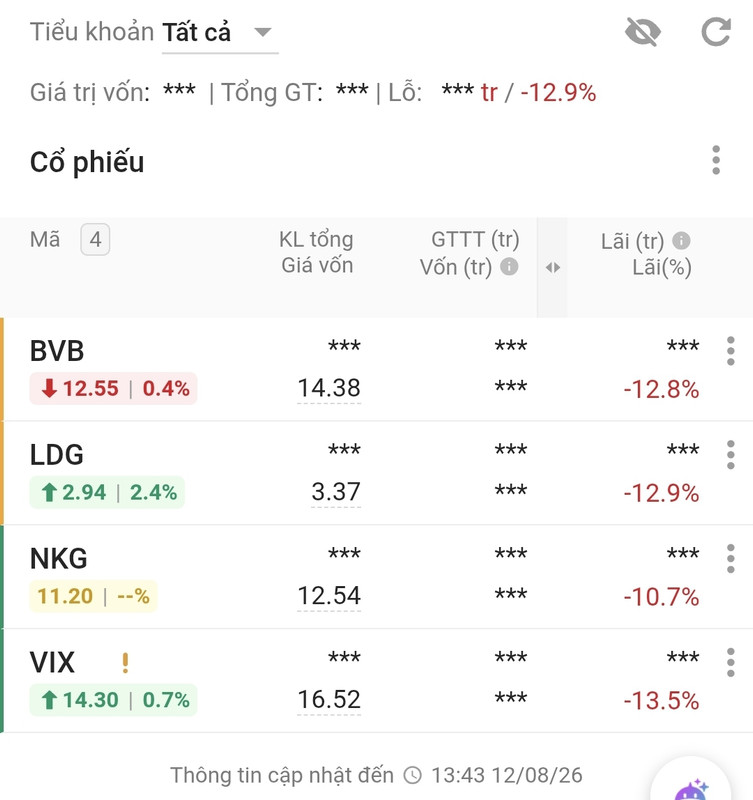Click the column switch arrows handle
The height and width of the screenshot is (800, 753).
(553, 267)
